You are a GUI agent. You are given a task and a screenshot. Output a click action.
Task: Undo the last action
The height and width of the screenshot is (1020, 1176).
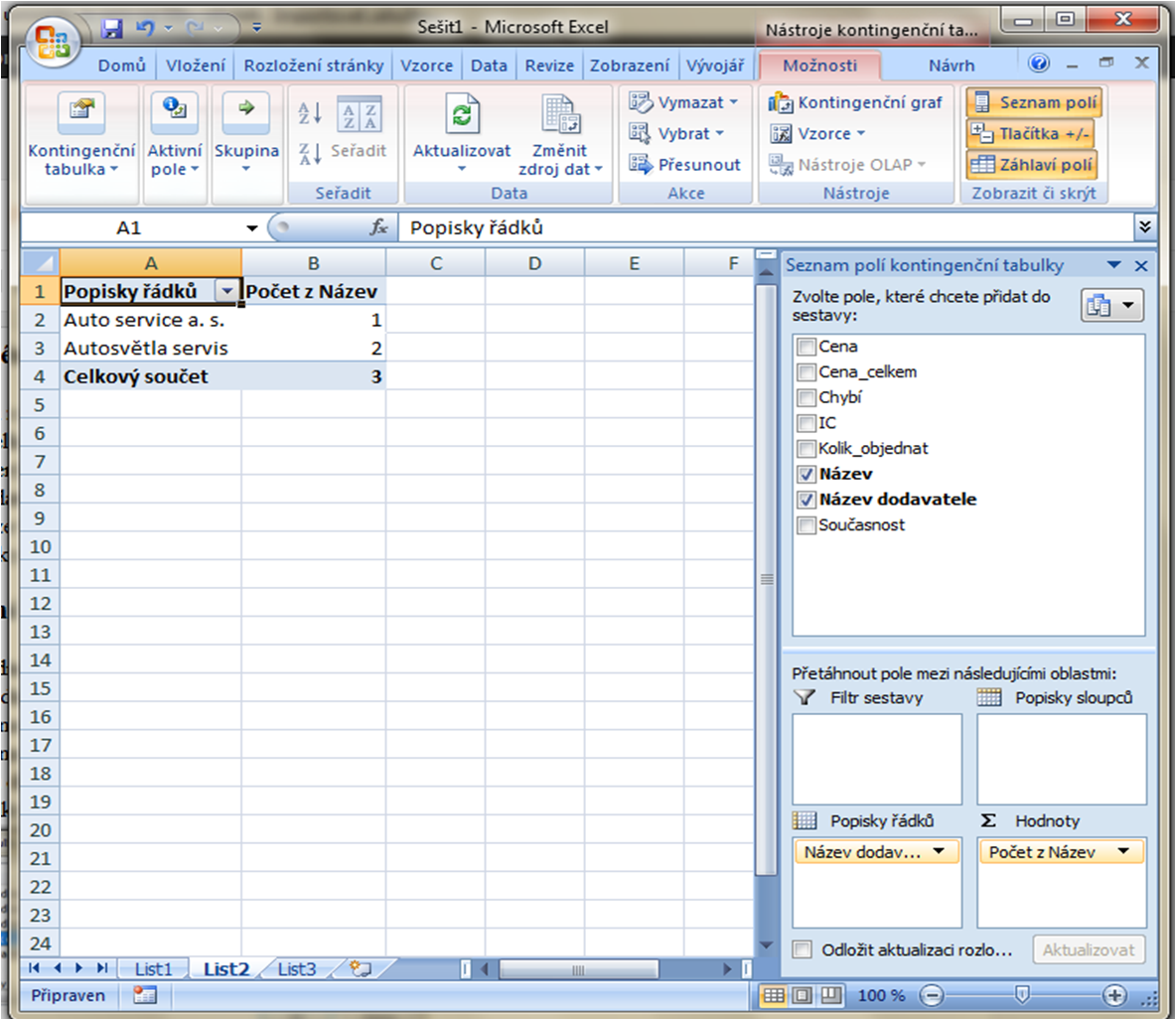click(x=145, y=29)
